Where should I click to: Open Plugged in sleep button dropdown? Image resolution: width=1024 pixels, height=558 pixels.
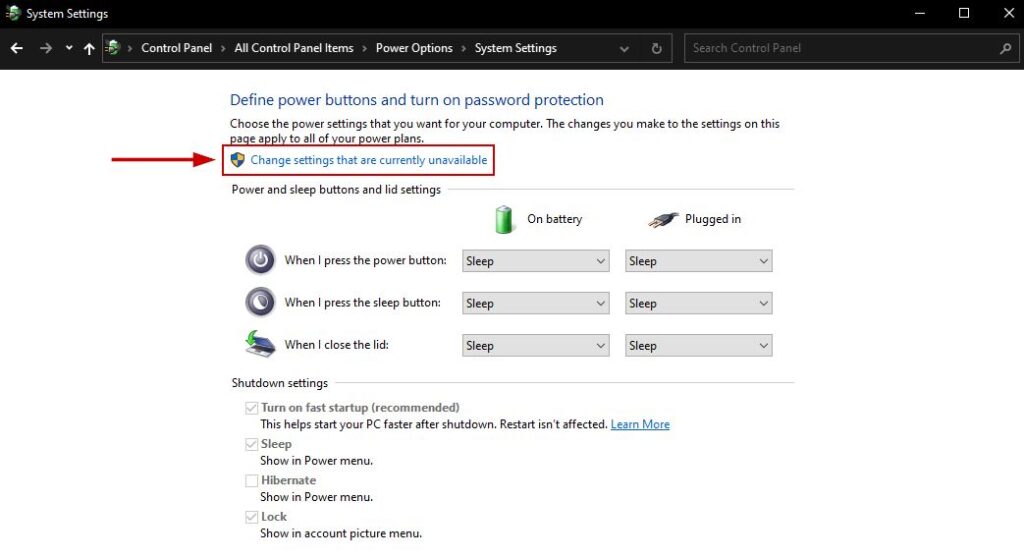pyautogui.click(x=699, y=303)
